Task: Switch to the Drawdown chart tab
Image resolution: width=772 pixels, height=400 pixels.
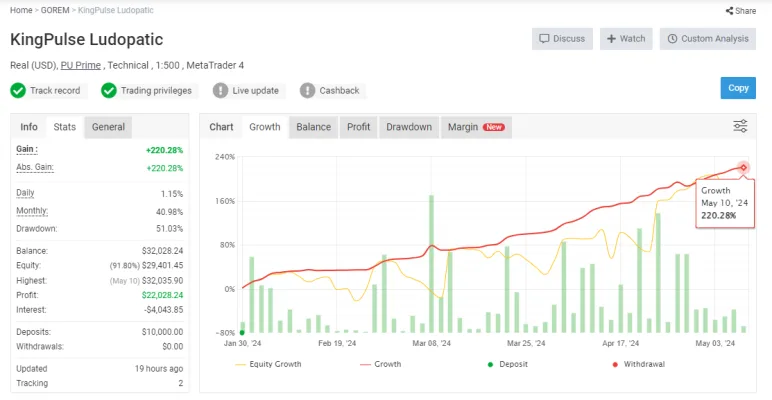Action: pyautogui.click(x=409, y=127)
